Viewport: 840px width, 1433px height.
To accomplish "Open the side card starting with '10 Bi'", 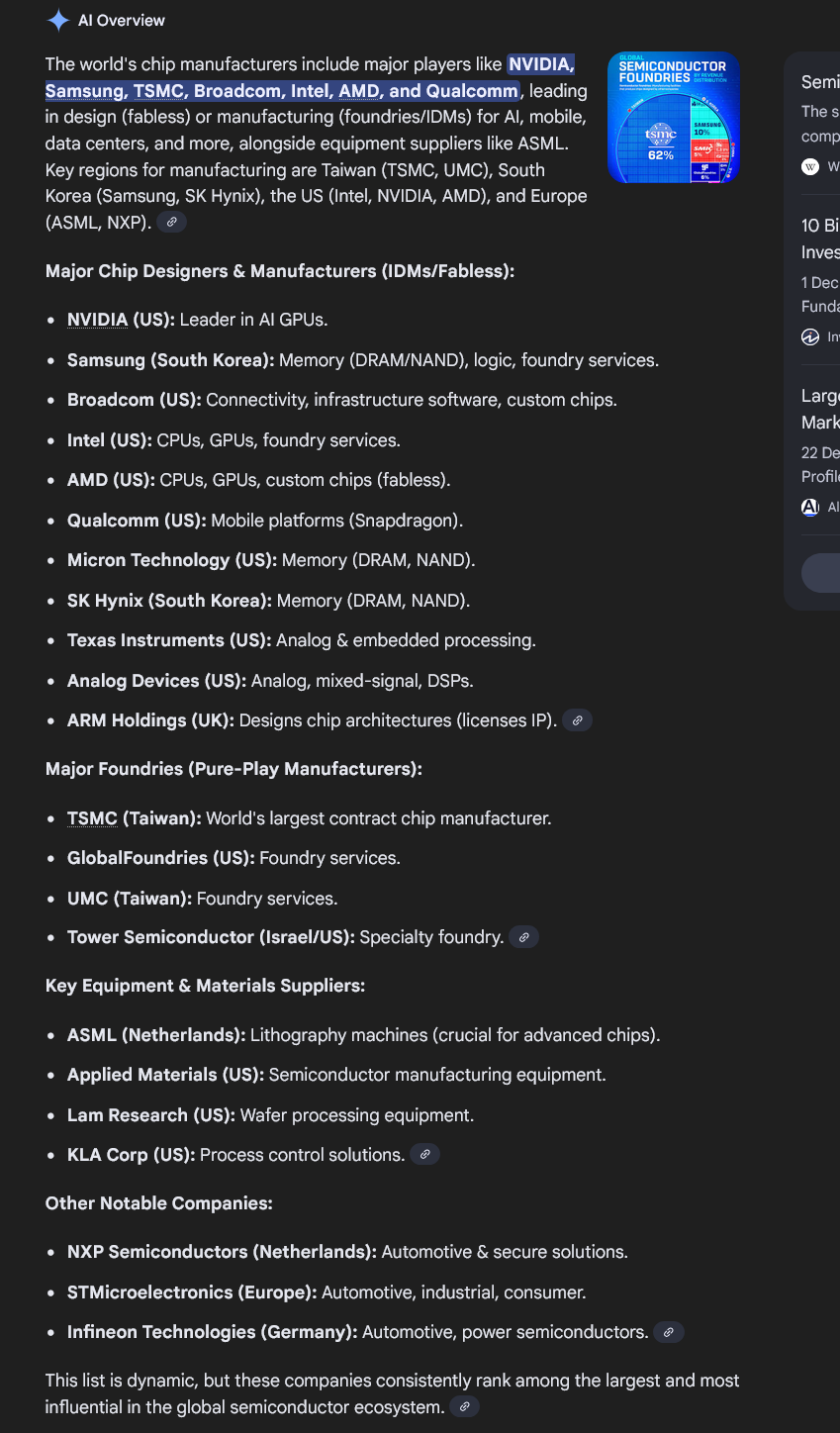I will click(820, 281).
